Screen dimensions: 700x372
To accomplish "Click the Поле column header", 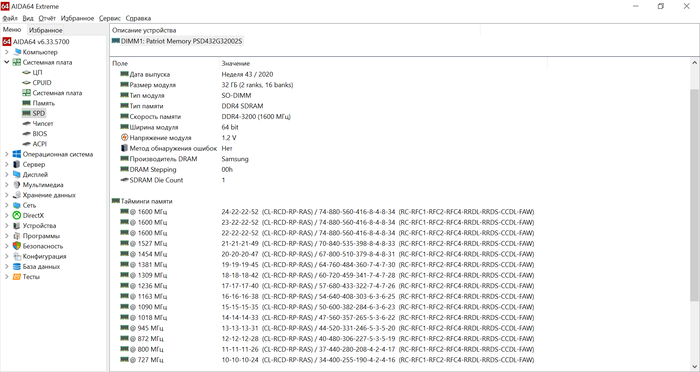I will (x=165, y=63).
